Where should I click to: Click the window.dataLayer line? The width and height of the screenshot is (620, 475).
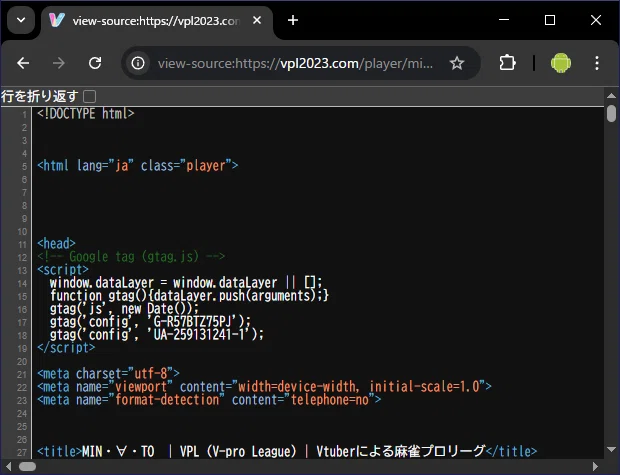(x=186, y=282)
